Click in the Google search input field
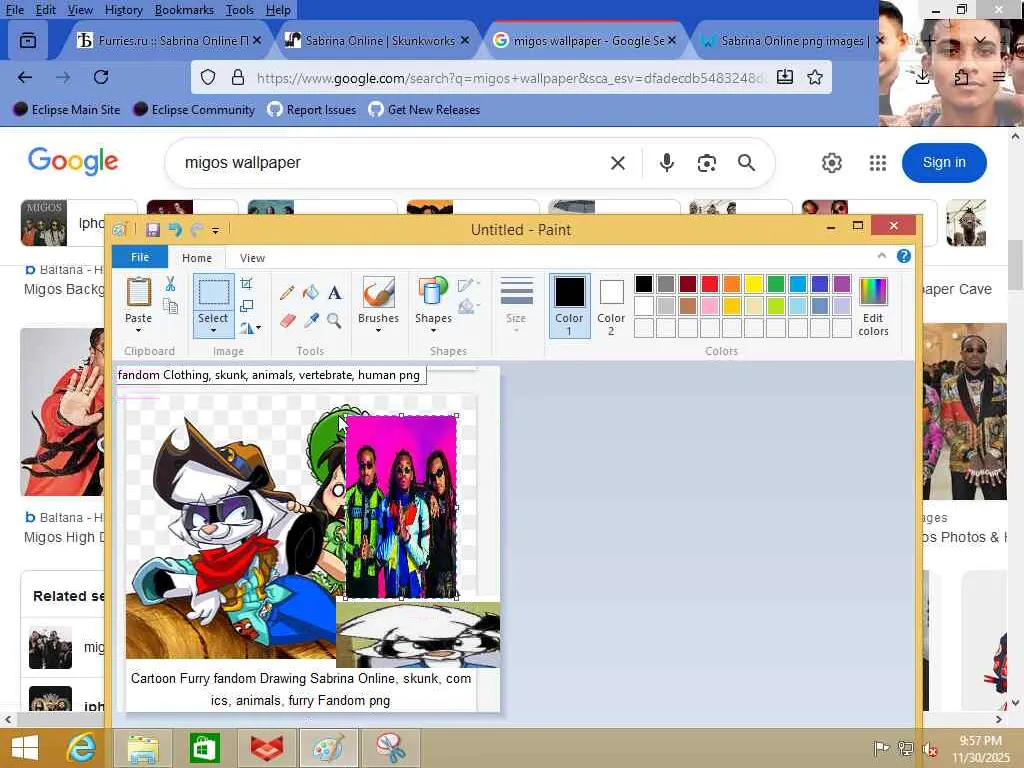This screenshot has height=768, width=1024. pyautogui.click(x=392, y=163)
